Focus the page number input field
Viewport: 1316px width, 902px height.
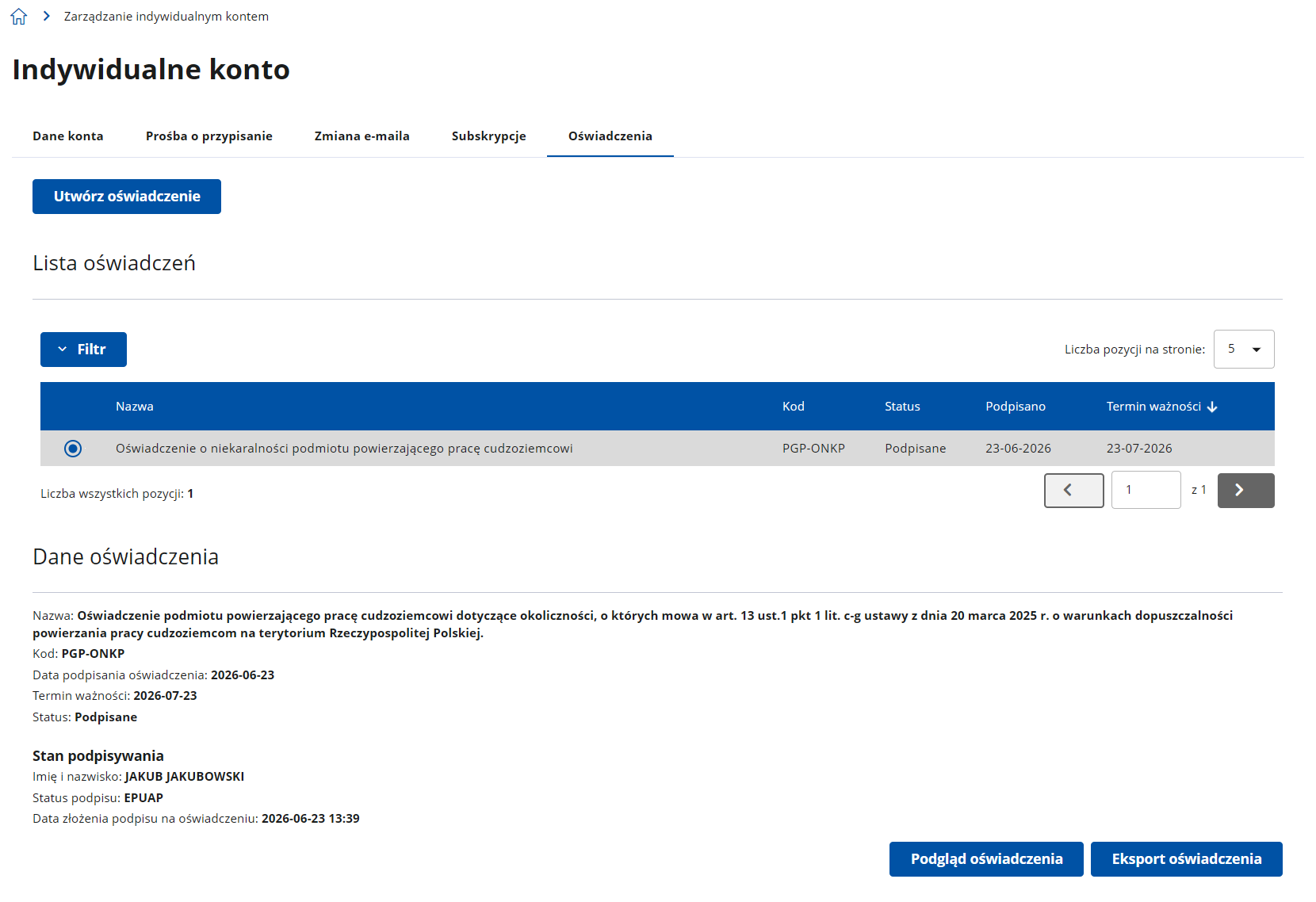point(1146,490)
